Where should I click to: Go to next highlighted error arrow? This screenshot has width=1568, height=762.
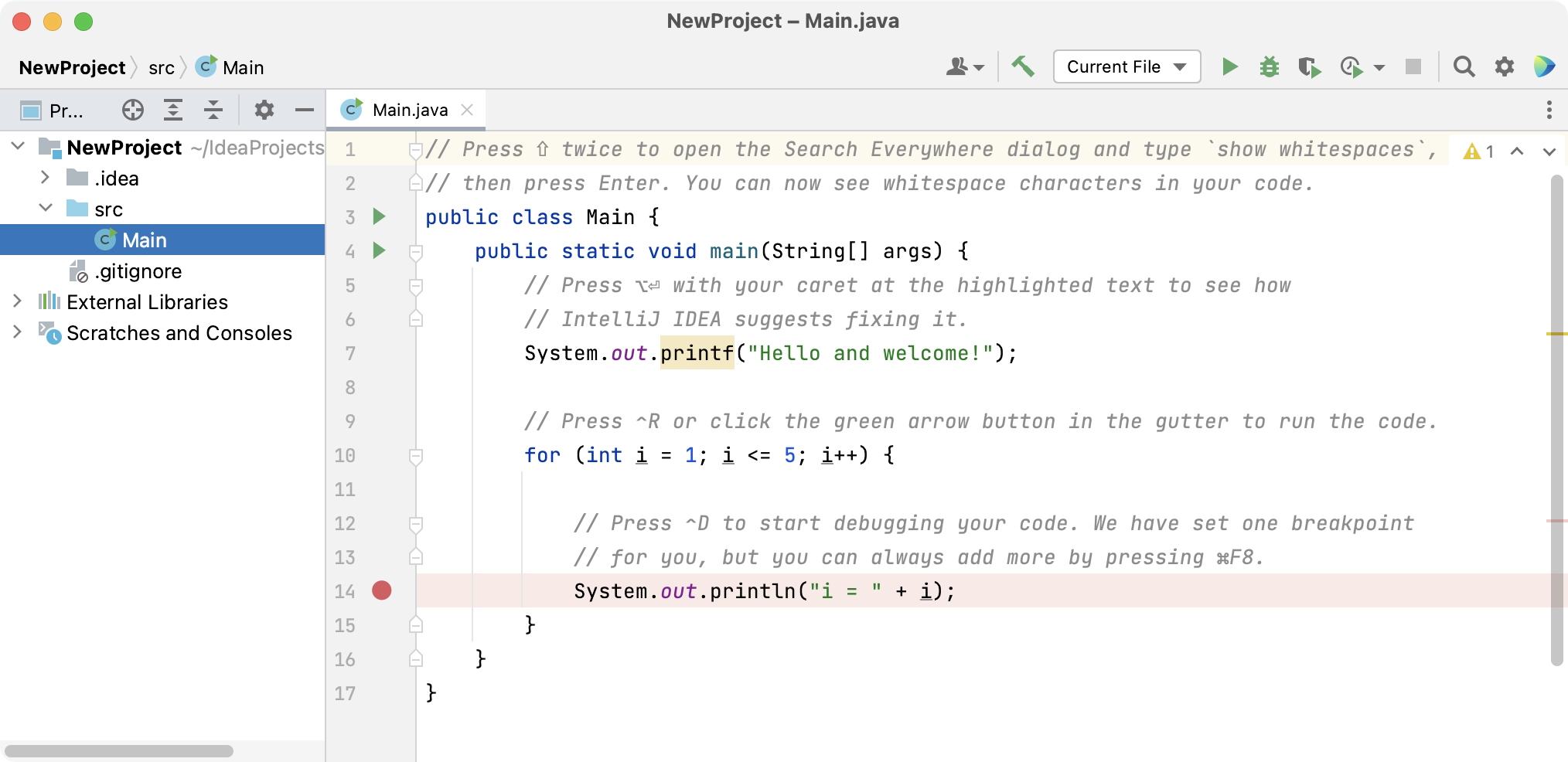pos(1549,151)
